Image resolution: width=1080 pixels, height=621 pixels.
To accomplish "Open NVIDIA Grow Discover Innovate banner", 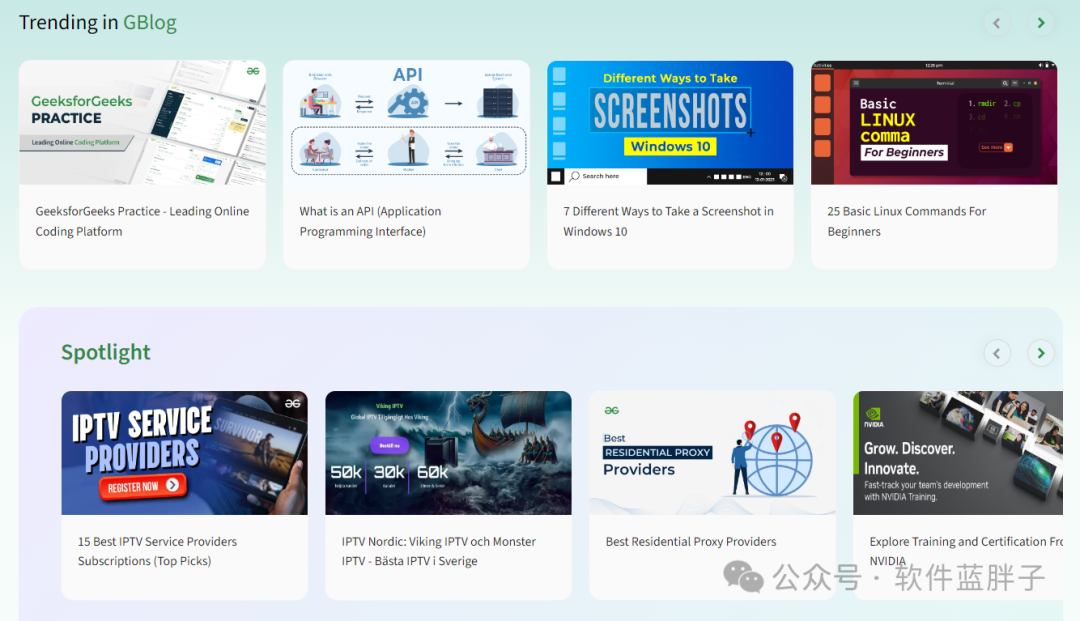I will click(x=958, y=453).
